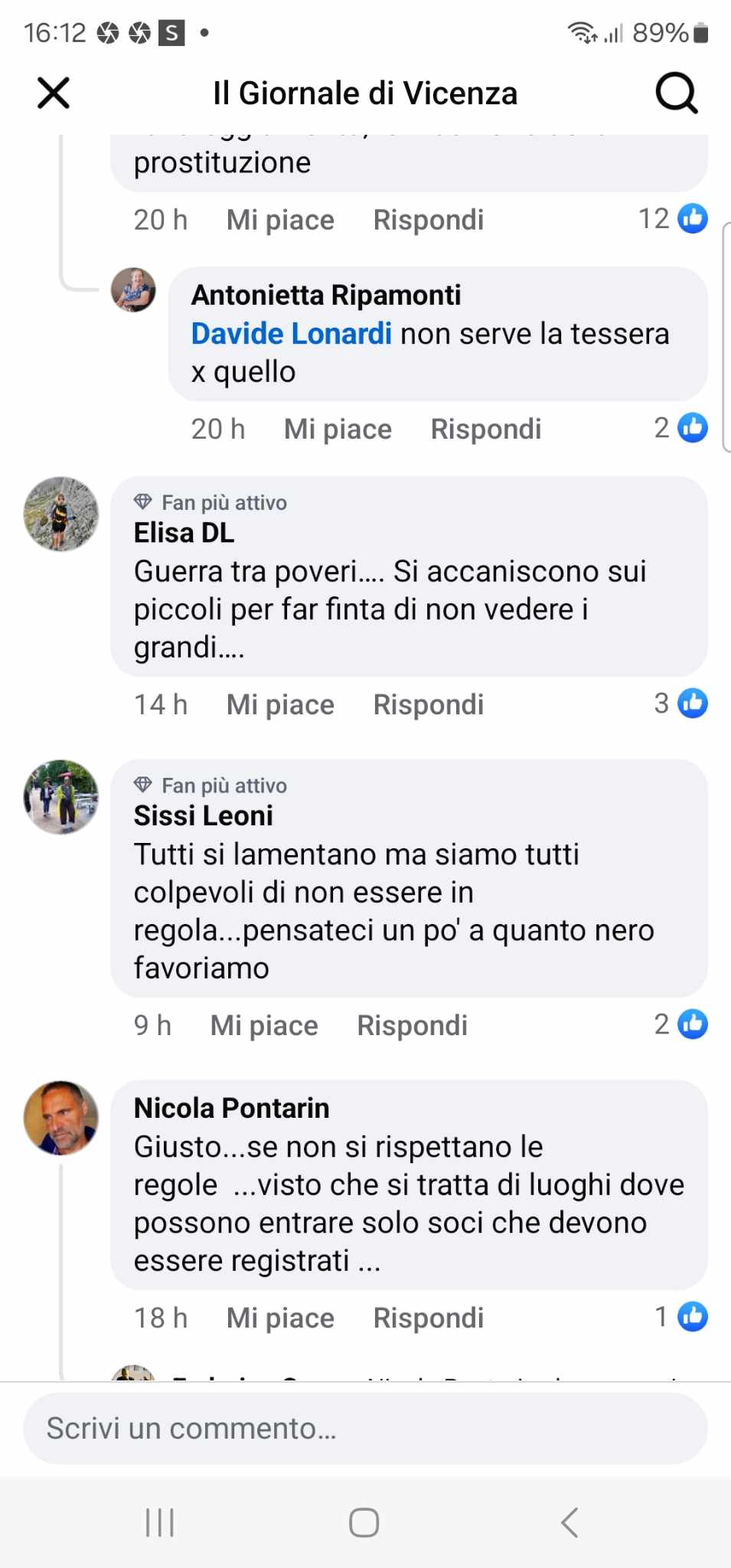Focus the Scrivi un commento field

coord(365,1429)
